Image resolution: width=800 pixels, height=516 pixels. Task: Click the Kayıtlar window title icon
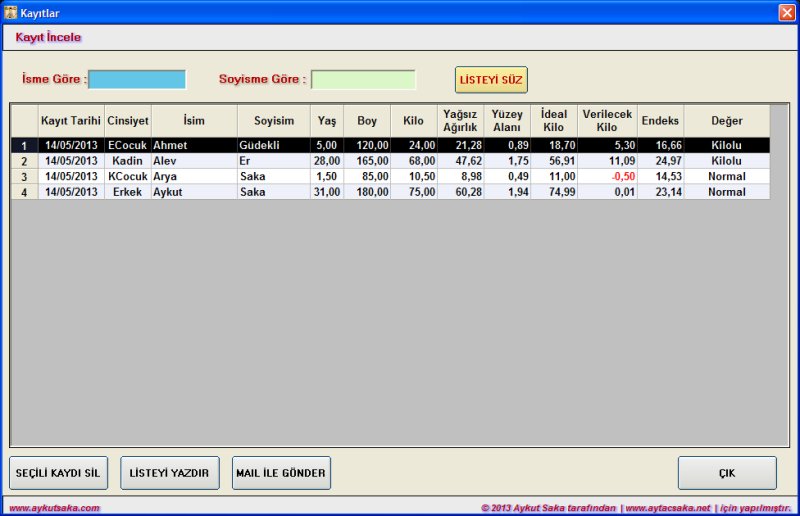pos(10,12)
